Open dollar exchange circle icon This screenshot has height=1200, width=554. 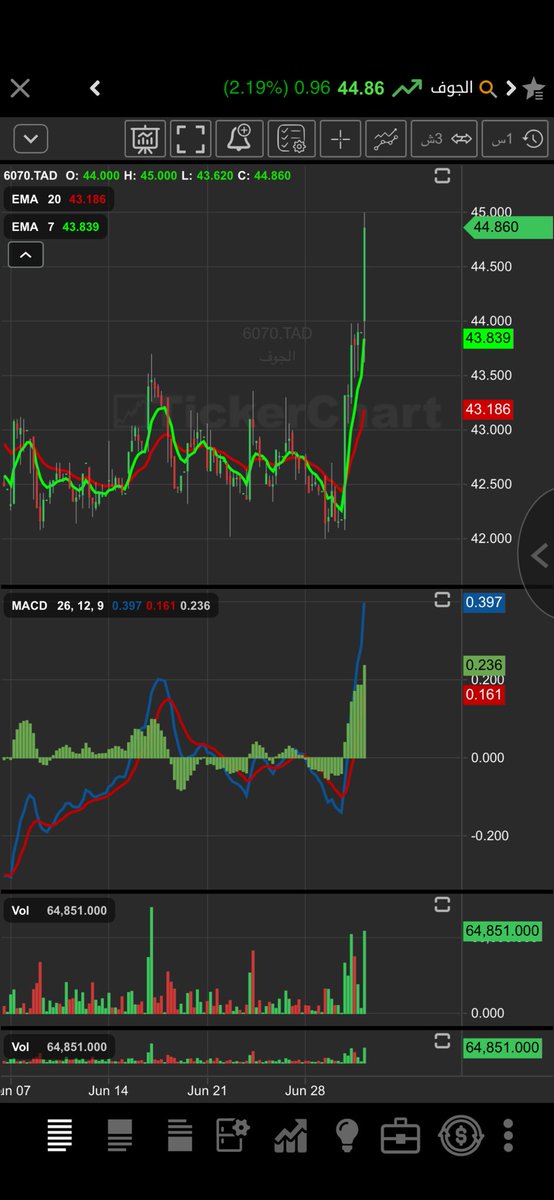coord(461,1135)
